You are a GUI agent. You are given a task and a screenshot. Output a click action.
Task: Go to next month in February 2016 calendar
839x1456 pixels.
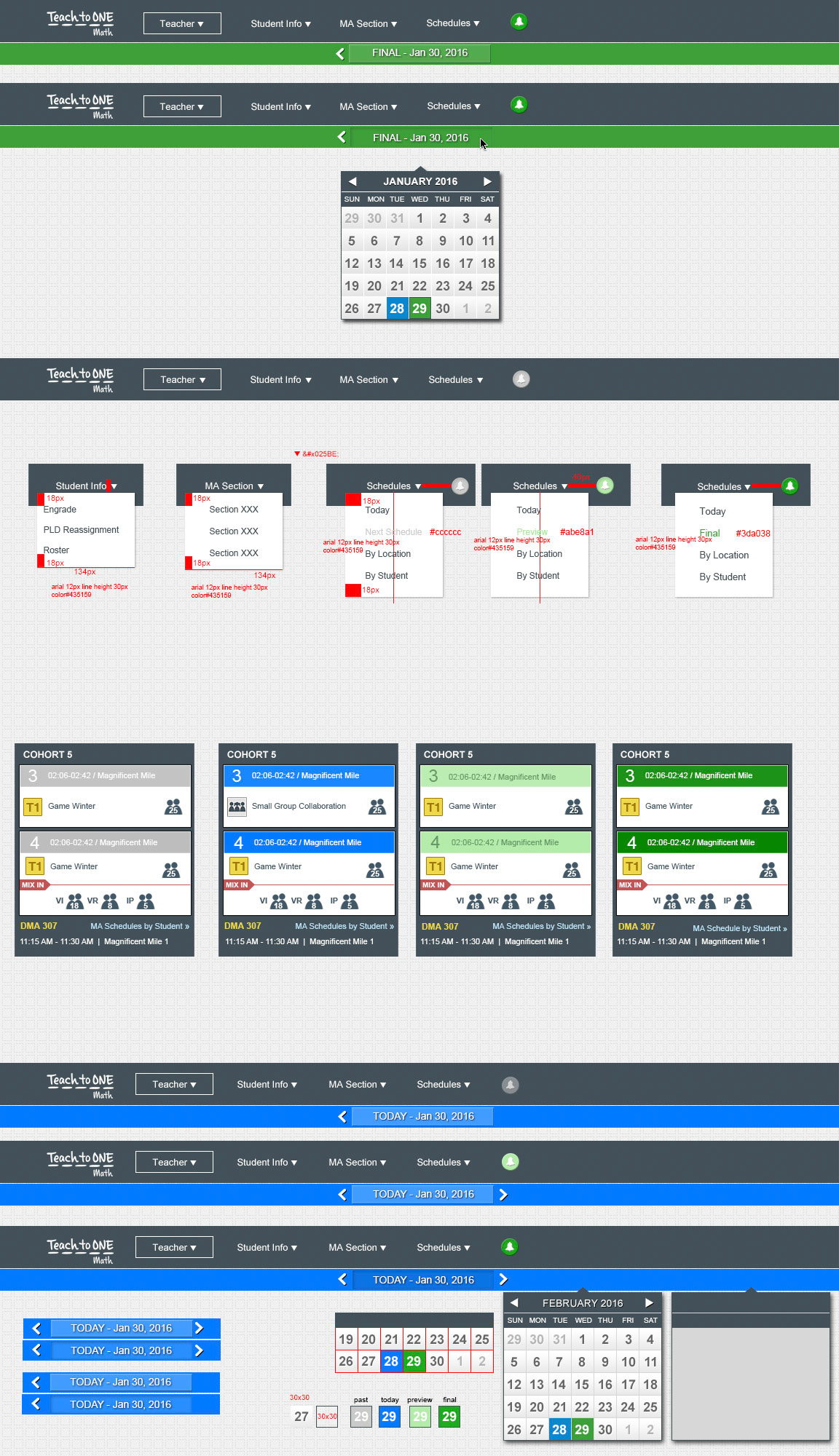[649, 1302]
